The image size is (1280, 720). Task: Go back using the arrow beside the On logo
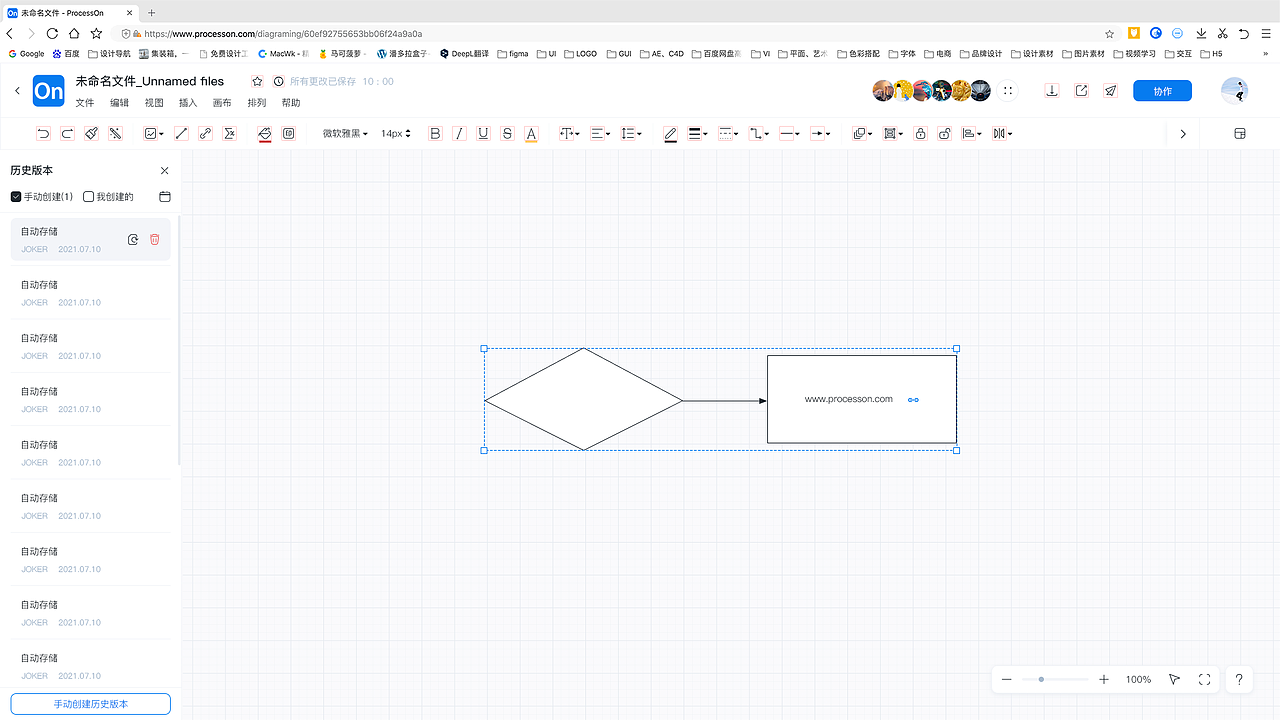17,91
